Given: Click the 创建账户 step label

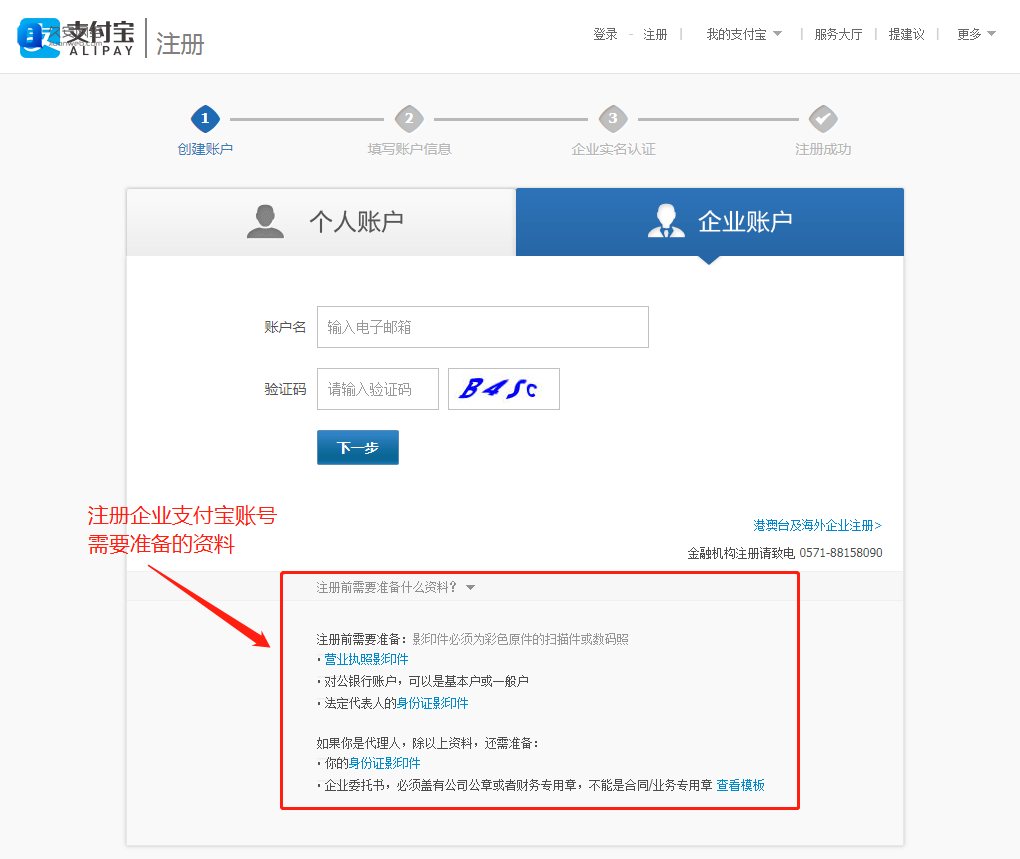Looking at the screenshot, I should [x=205, y=149].
